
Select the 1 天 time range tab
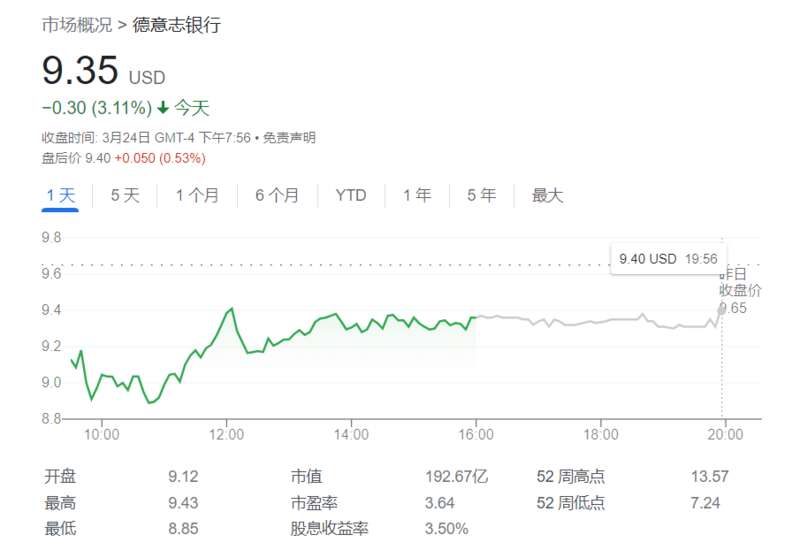60,195
